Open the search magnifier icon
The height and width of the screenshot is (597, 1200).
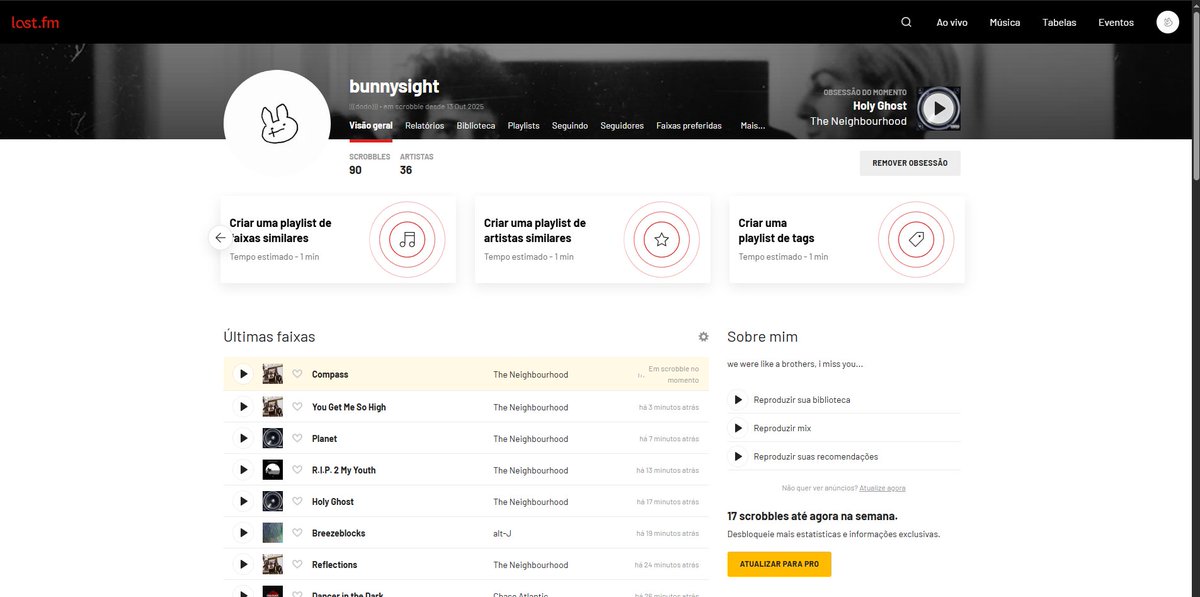coord(906,22)
